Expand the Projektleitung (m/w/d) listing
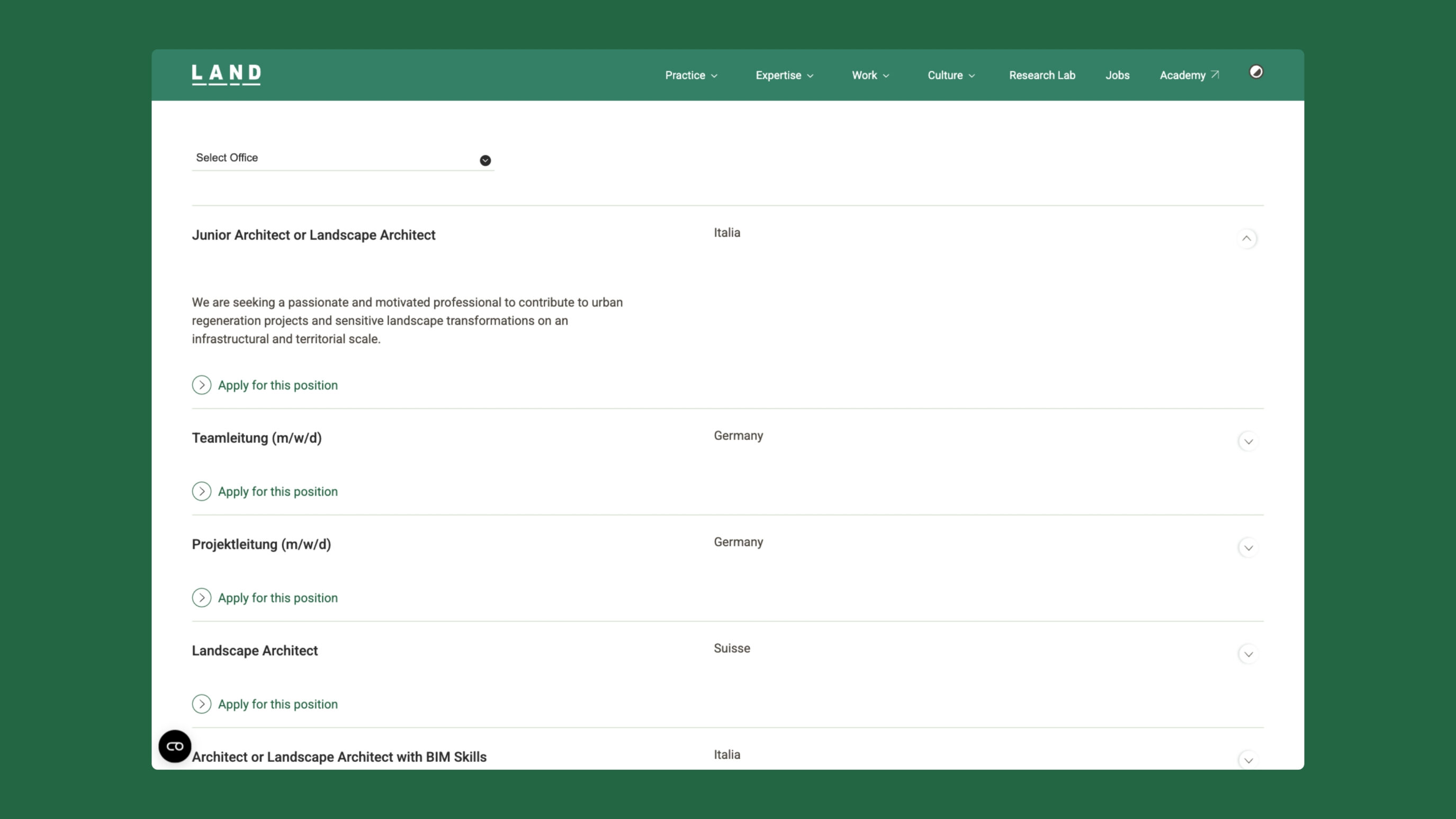 (x=1248, y=548)
